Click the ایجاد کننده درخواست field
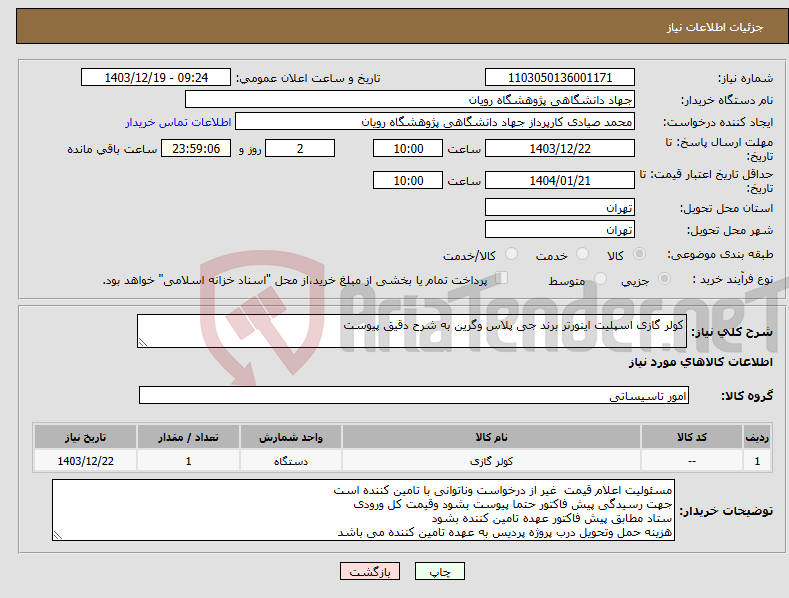Image resolution: width=789 pixels, height=598 pixels. click(435, 122)
